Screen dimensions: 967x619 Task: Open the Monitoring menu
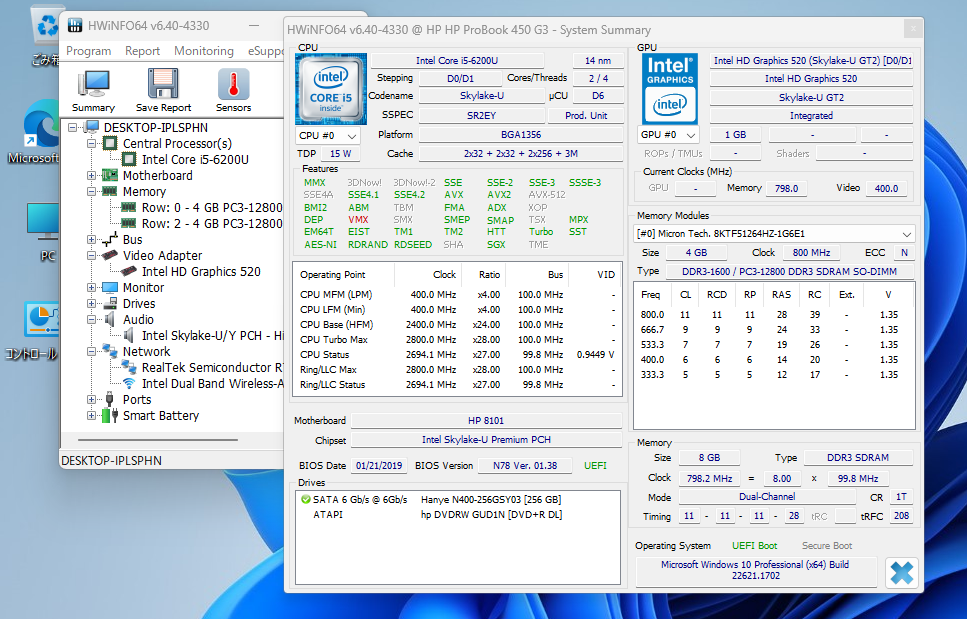point(204,51)
